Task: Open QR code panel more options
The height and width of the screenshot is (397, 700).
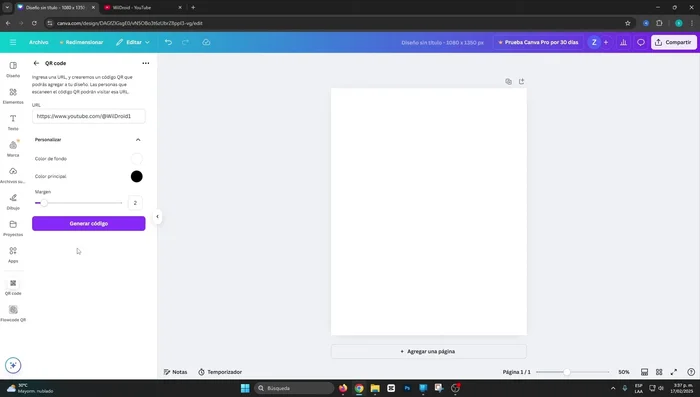Action: coord(146,63)
